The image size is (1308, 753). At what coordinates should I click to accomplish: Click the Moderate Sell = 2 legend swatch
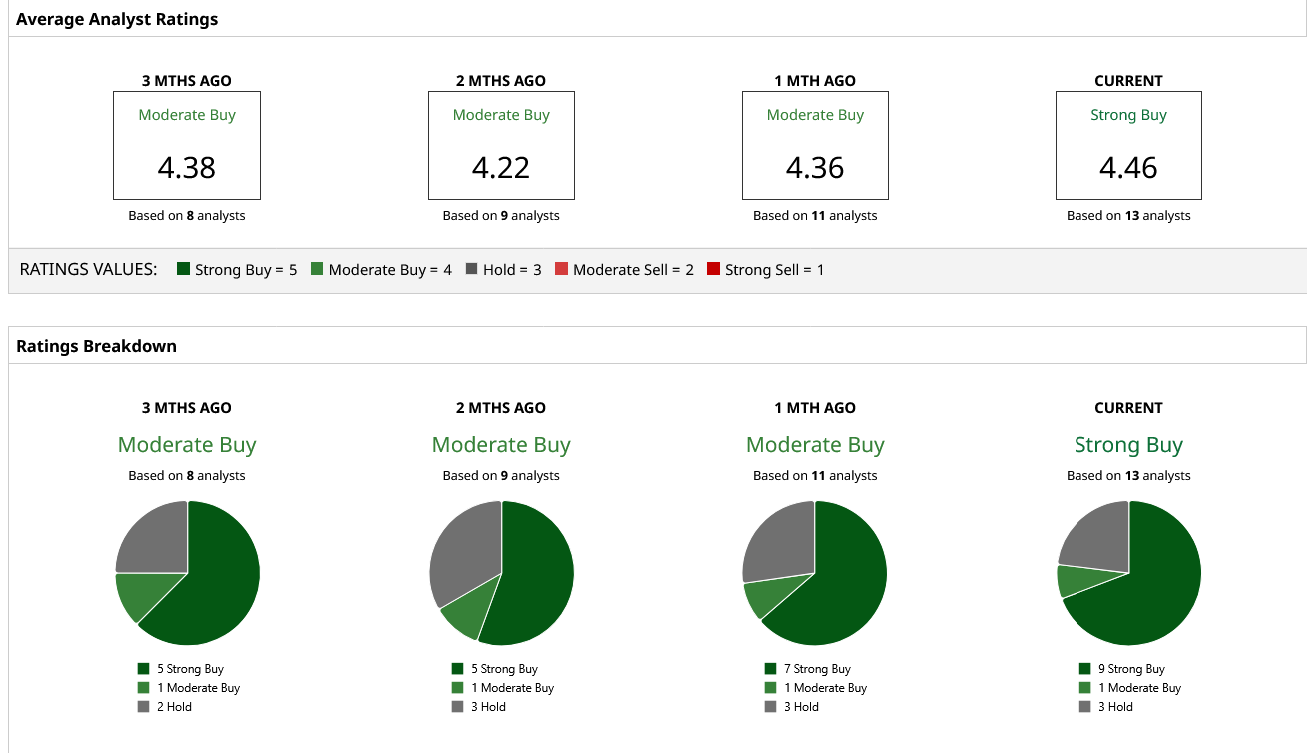(x=561, y=269)
